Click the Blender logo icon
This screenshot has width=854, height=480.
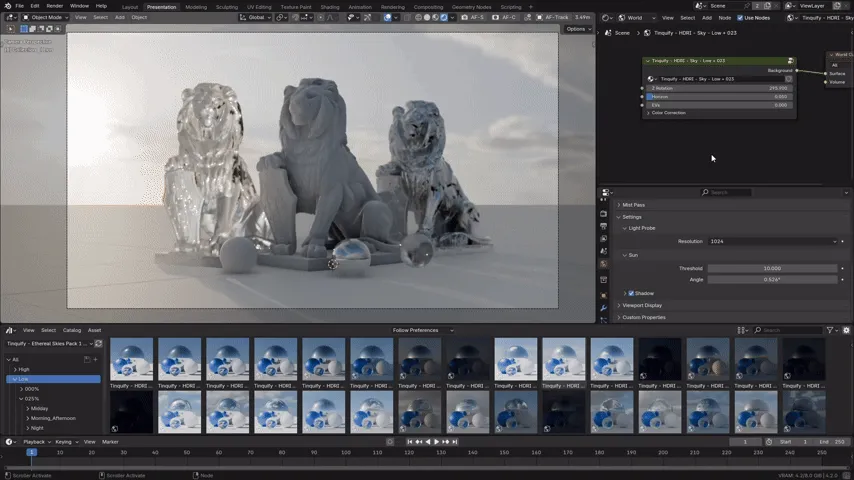[x=8, y=6]
